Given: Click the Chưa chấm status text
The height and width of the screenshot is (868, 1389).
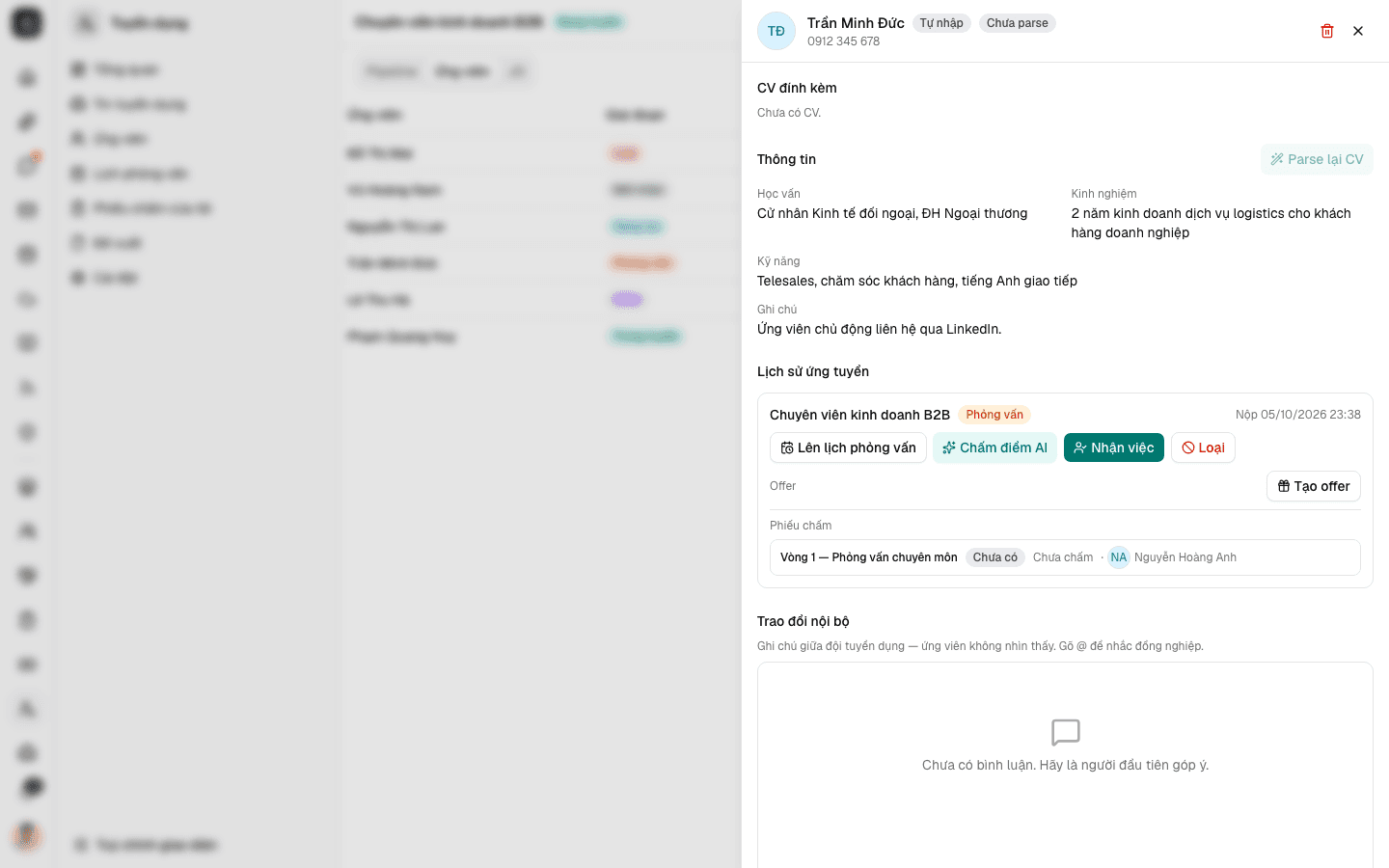Looking at the screenshot, I should (x=1063, y=557).
